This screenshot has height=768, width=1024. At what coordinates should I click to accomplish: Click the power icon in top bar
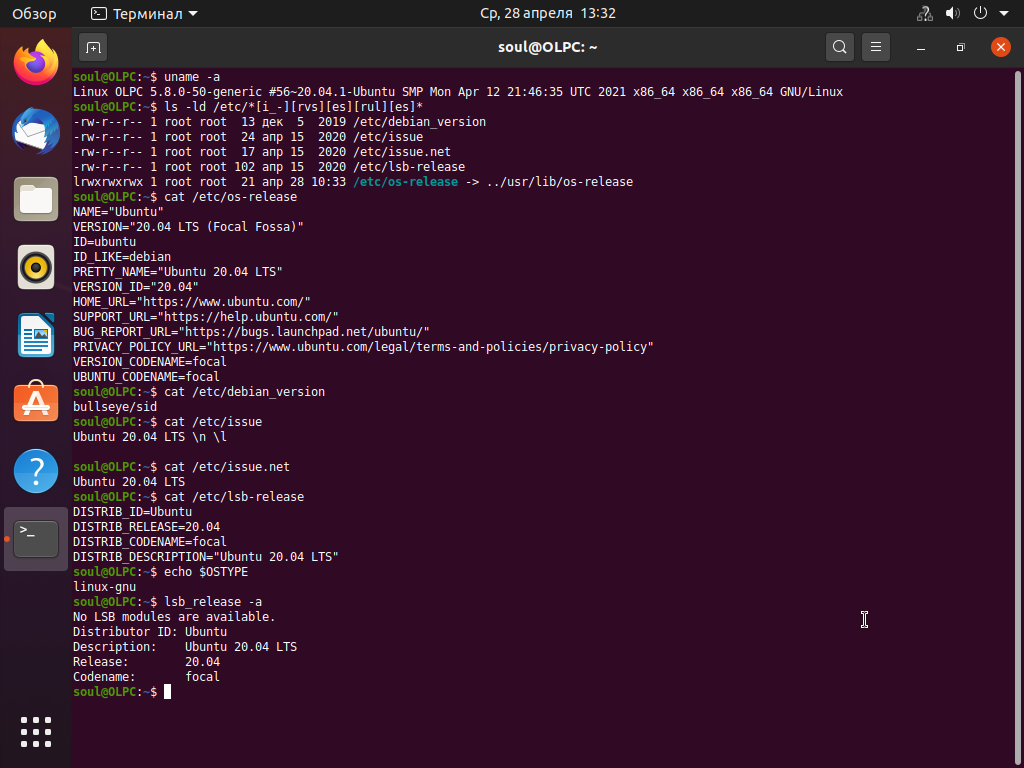tap(980, 13)
